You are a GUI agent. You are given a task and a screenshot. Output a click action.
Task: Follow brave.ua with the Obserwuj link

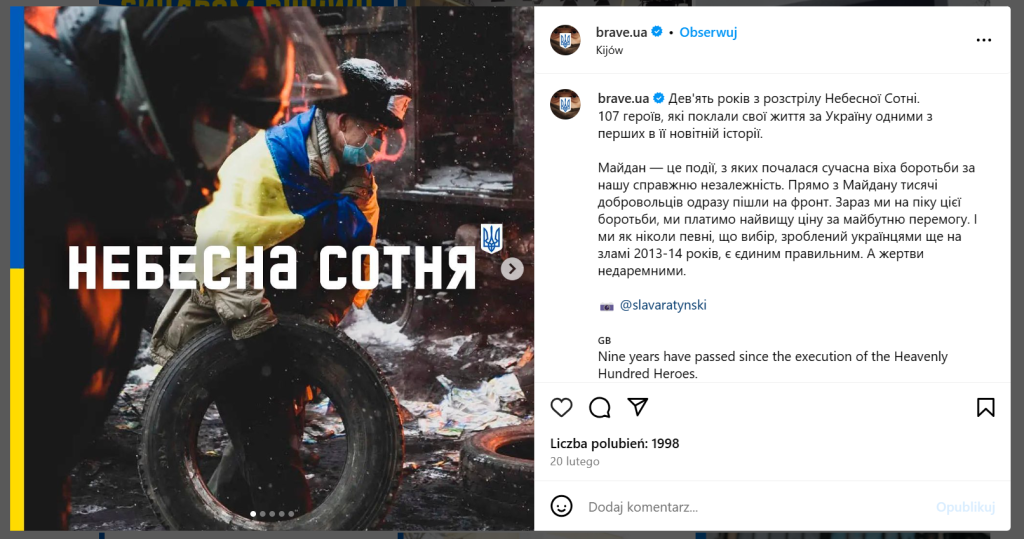point(708,32)
